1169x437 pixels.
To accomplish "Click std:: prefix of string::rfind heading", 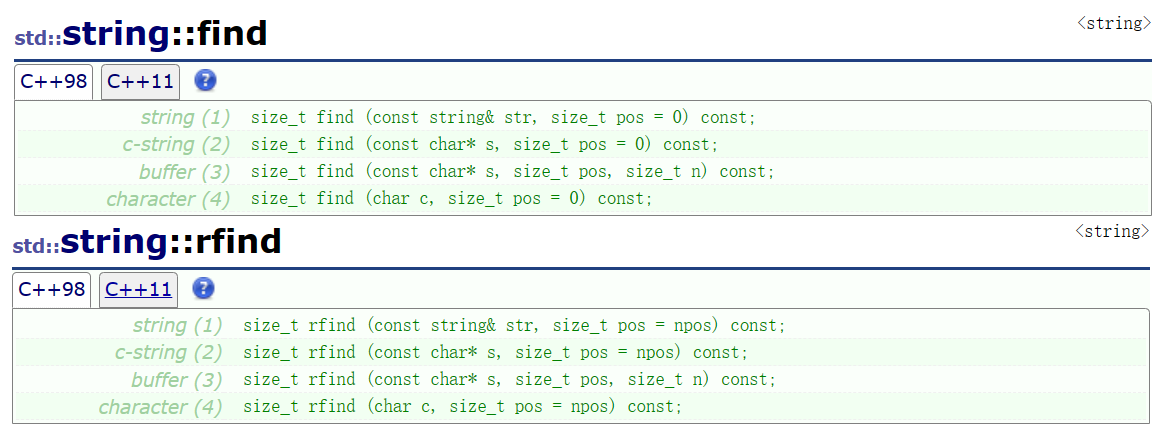I will click(37, 246).
